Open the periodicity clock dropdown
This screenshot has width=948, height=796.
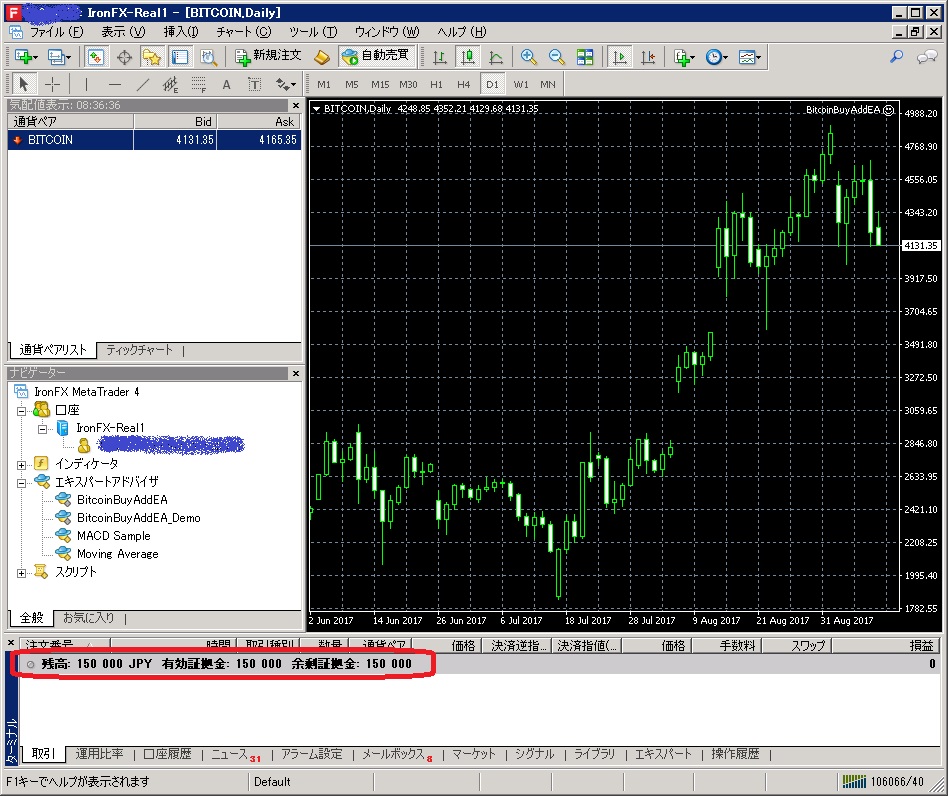coord(716,57)
